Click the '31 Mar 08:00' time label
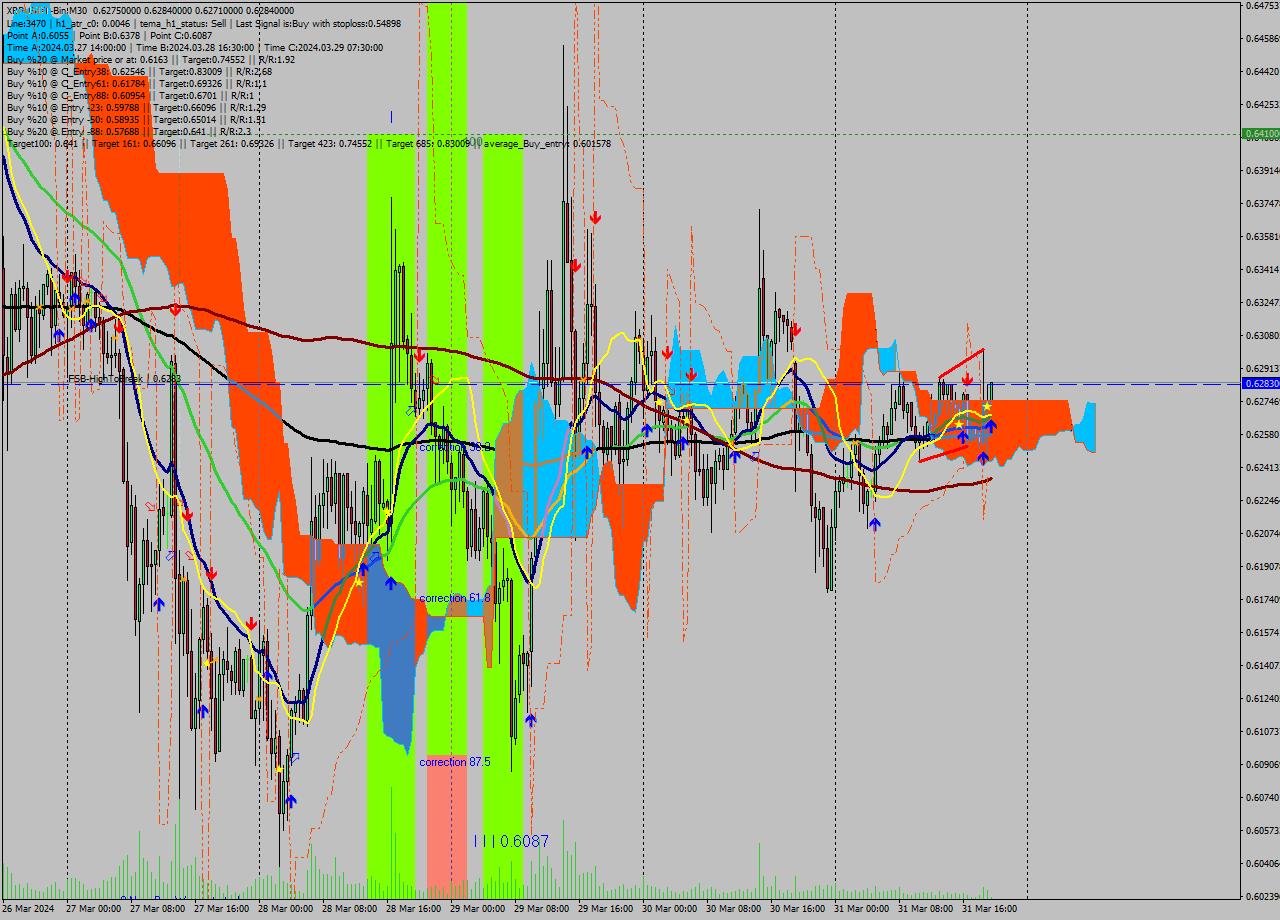1280x920 pixels. click(925, 909)
